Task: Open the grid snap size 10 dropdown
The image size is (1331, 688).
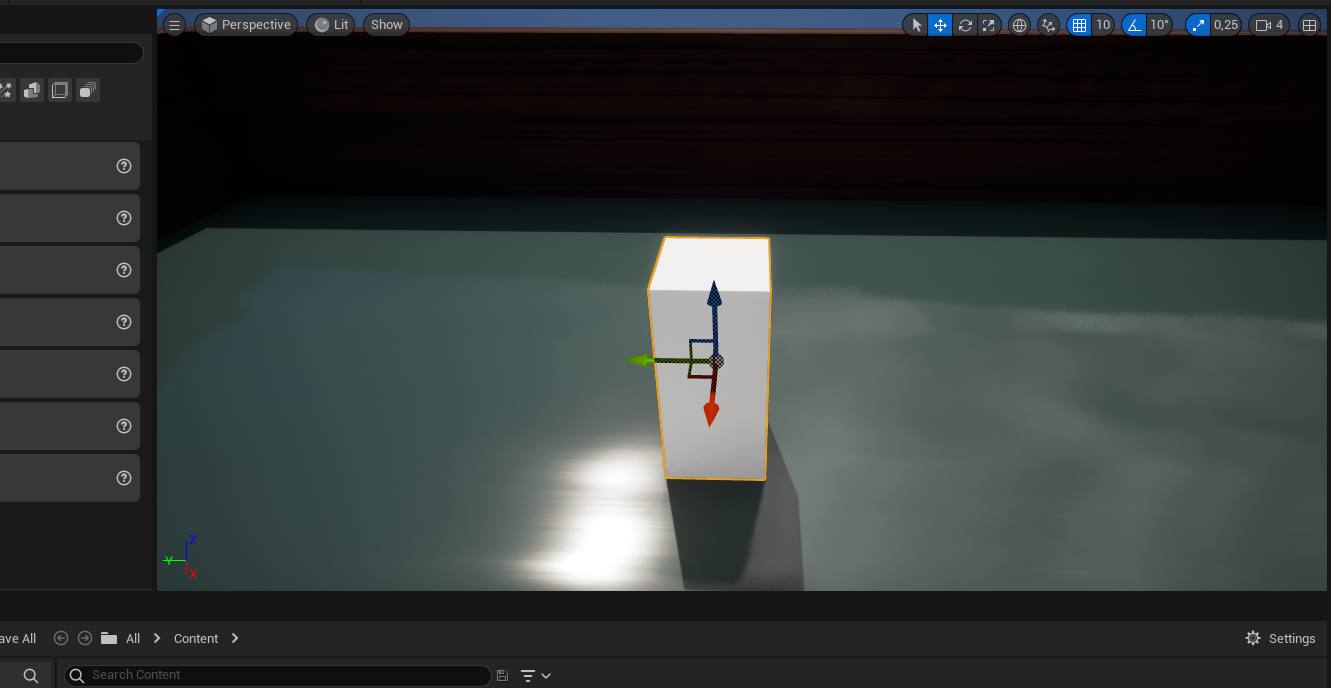Action: tap(1103, 25)
